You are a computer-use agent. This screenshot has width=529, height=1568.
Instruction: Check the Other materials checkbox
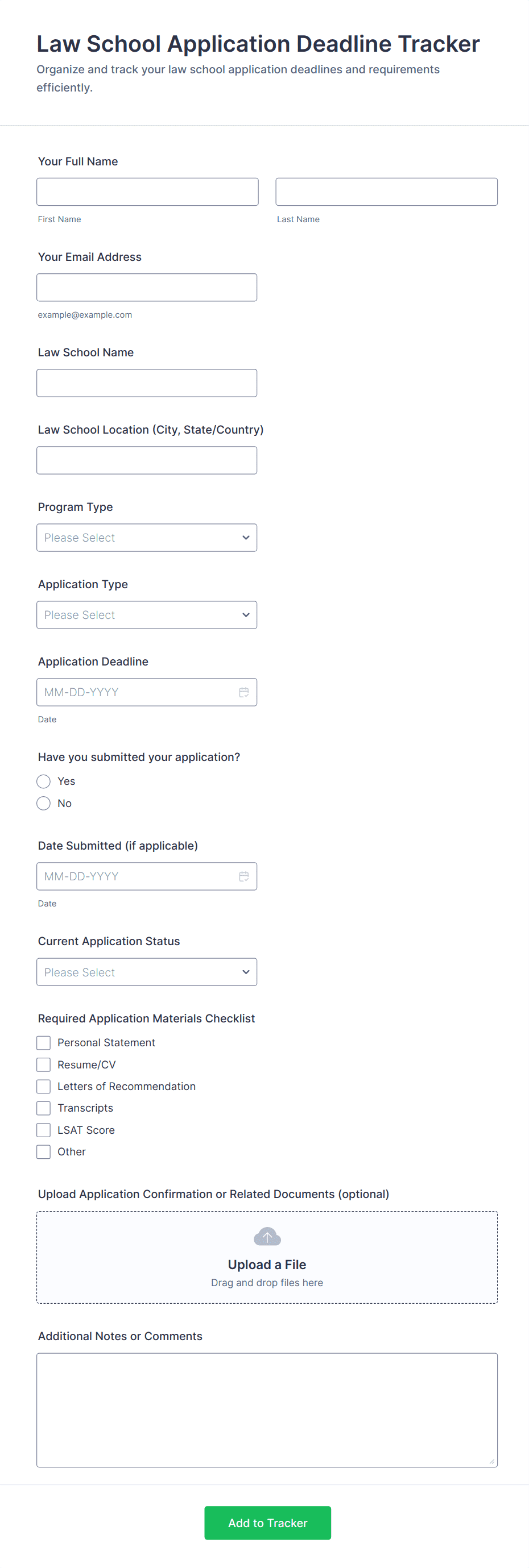coord(43,1151)
